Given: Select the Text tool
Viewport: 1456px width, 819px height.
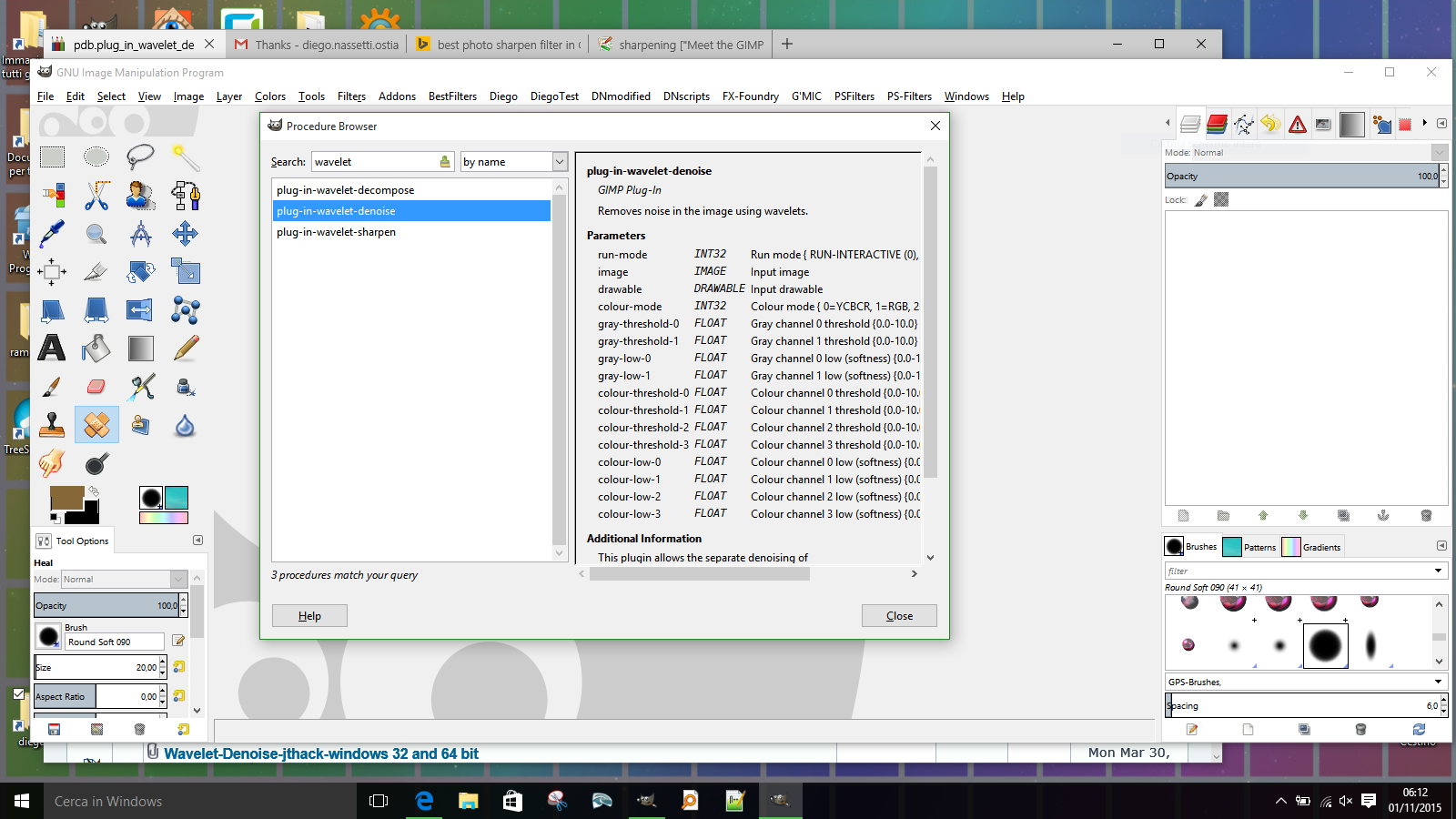Looking at the screenshot, I should [52, 348].
